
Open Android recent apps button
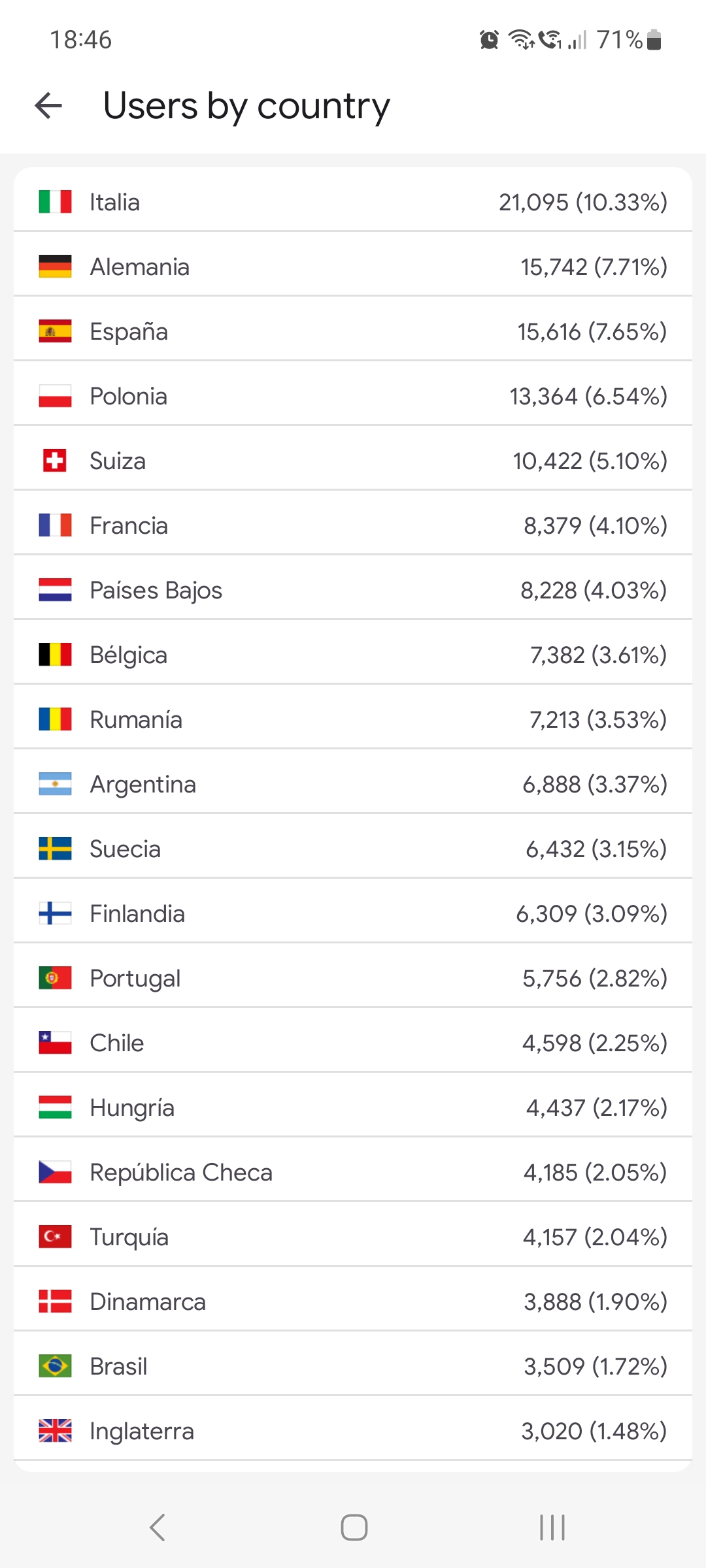point(552,1527)
